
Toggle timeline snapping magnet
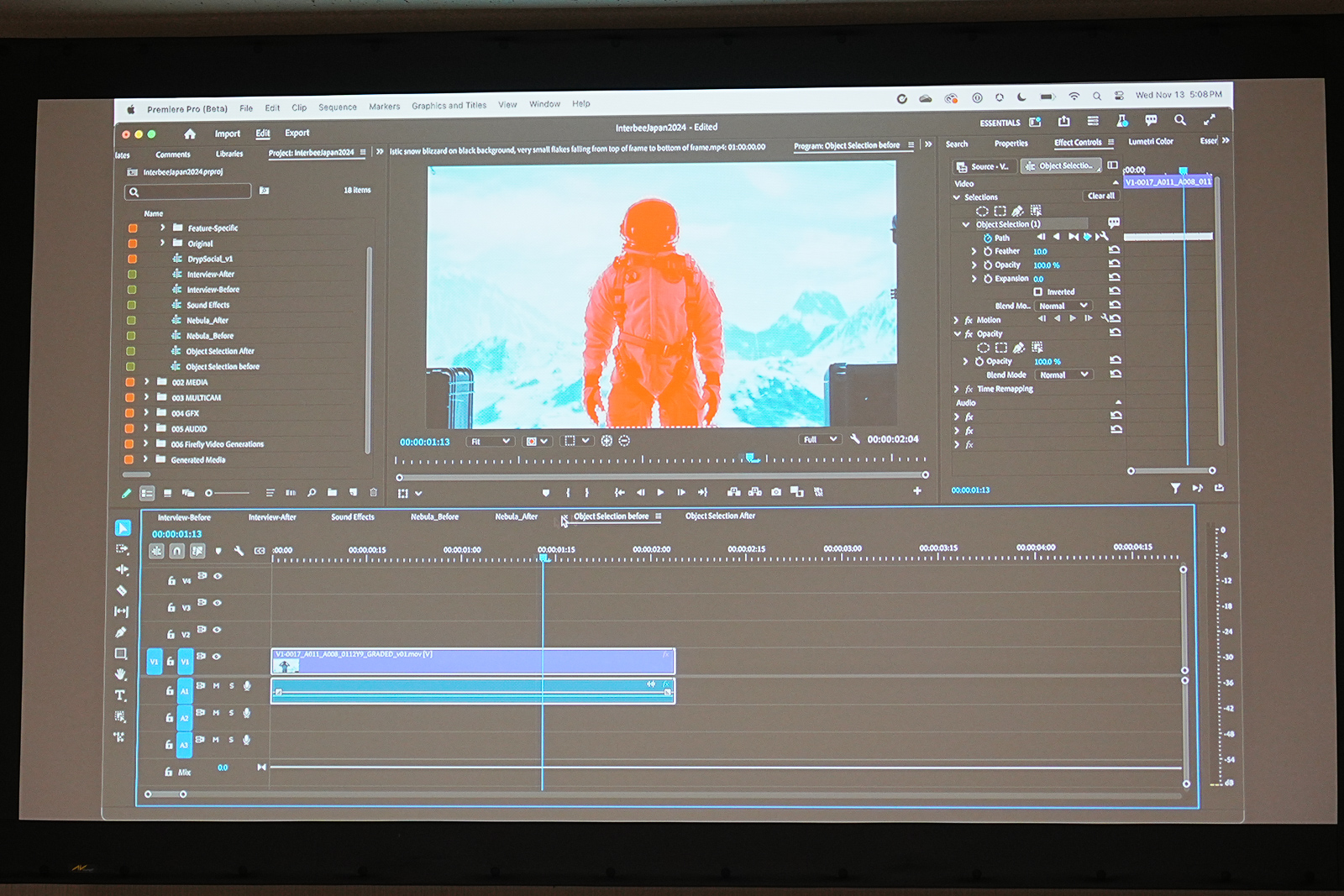click(x=176, y=551)
